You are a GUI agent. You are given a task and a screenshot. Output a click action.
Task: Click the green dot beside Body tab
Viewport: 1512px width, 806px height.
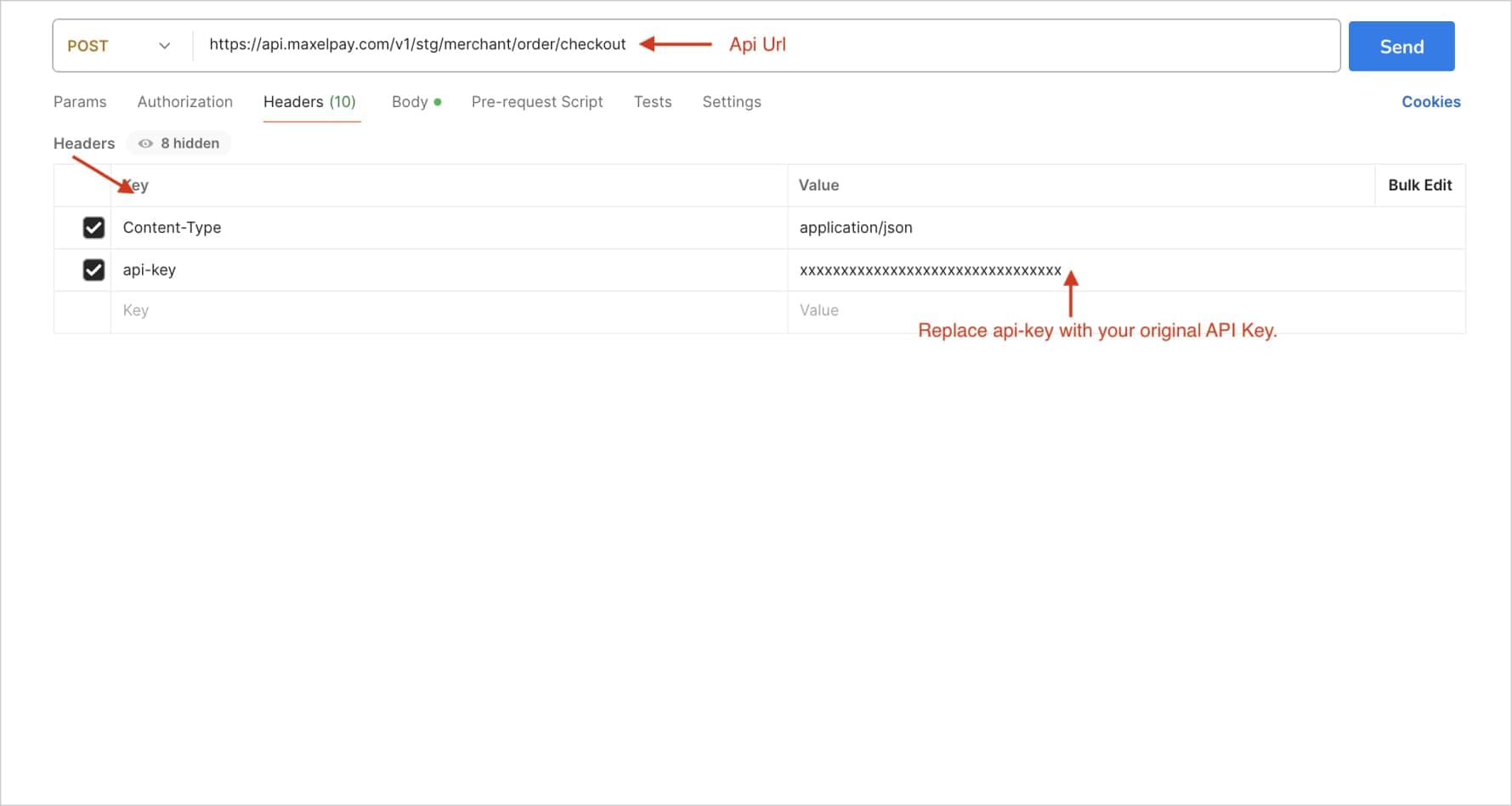[437, 101]
